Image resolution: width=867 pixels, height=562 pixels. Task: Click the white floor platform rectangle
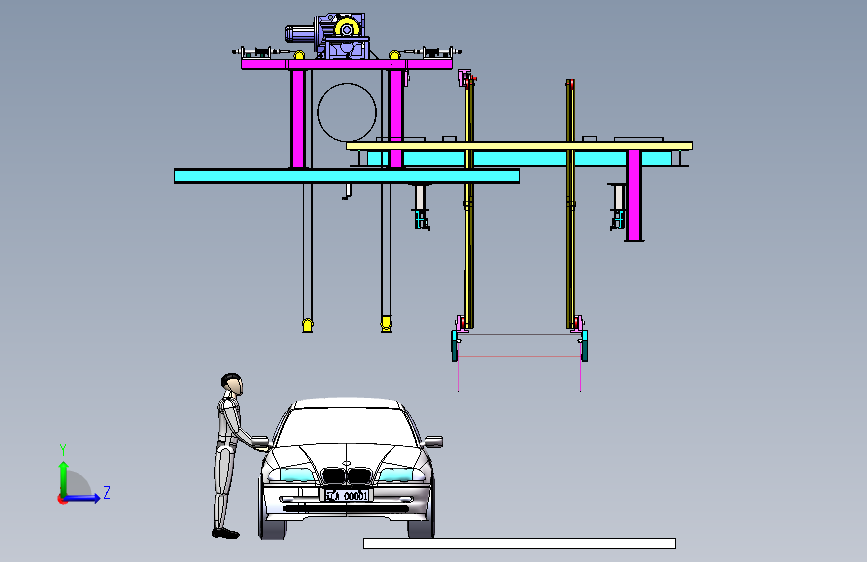[519, 543]
